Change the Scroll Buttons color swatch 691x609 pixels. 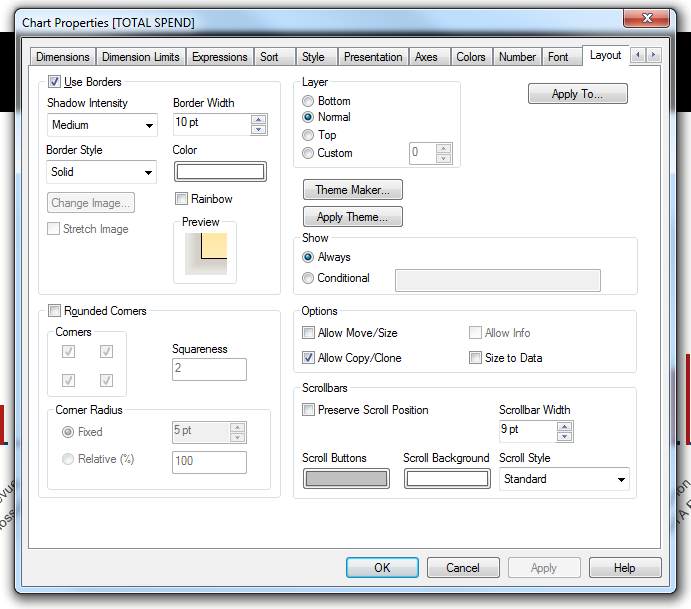346,479
